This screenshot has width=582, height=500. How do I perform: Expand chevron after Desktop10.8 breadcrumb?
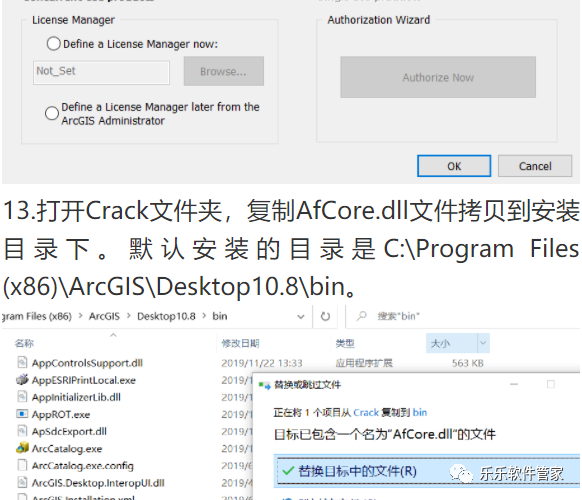[204, 316]
